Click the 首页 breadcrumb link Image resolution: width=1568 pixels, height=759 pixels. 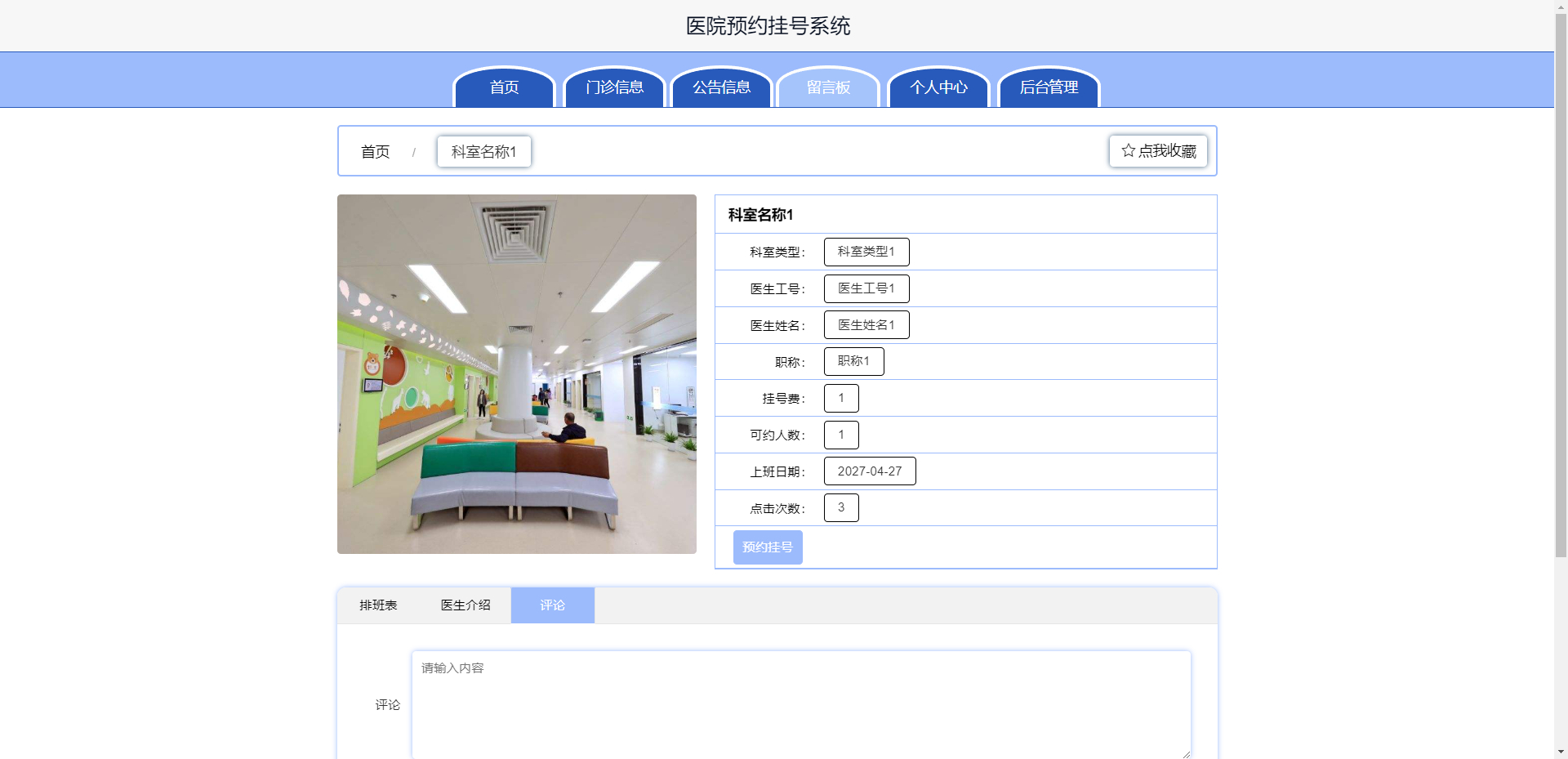375,152
